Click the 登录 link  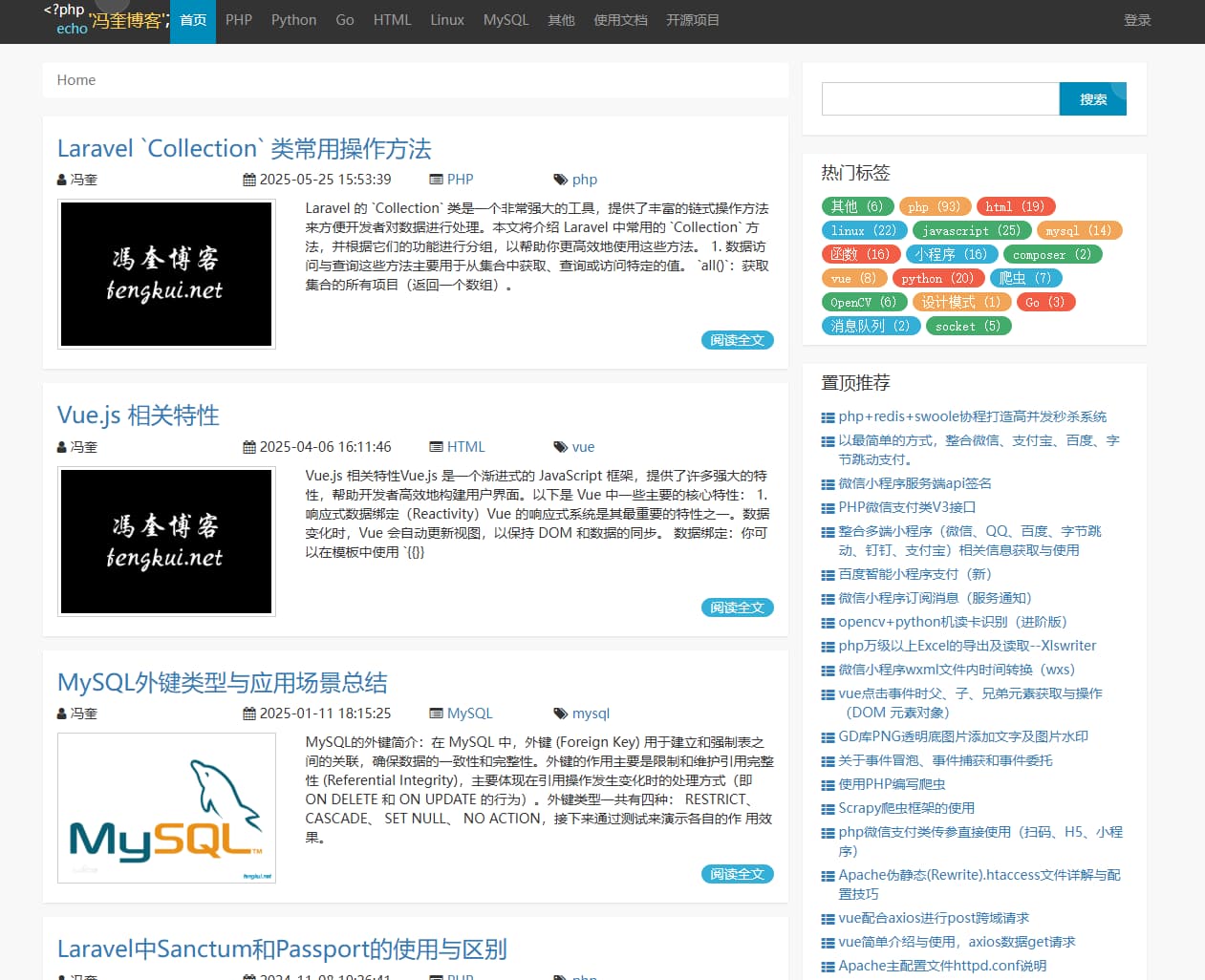coord(1137,20)
